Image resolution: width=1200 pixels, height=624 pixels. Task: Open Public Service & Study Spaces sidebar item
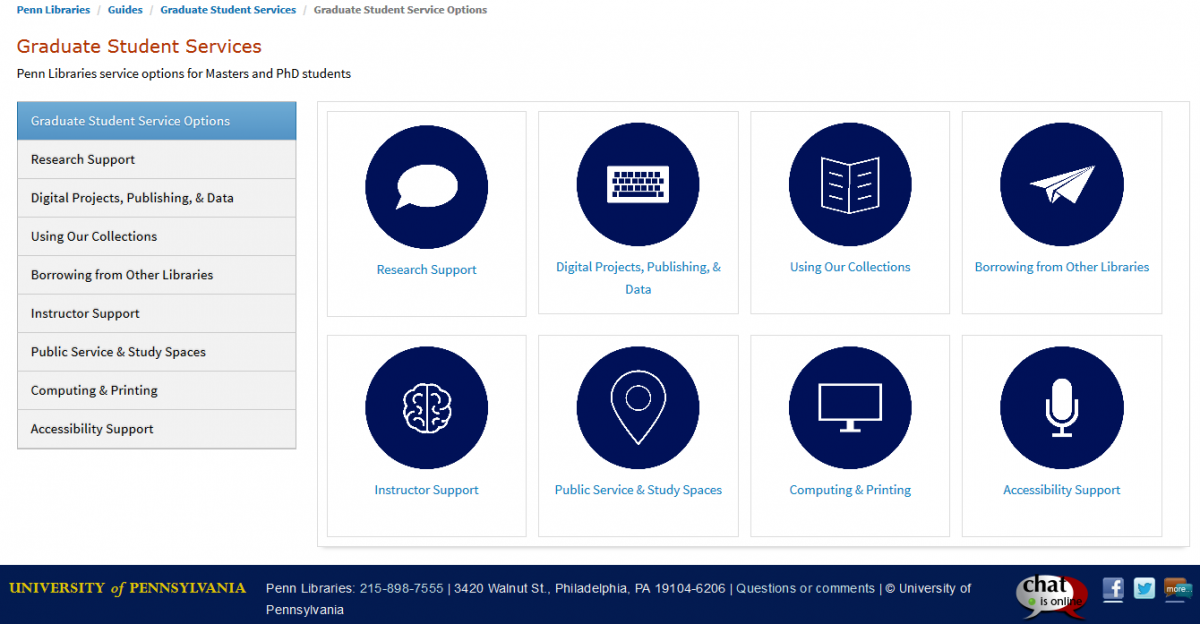click(157, 352)
